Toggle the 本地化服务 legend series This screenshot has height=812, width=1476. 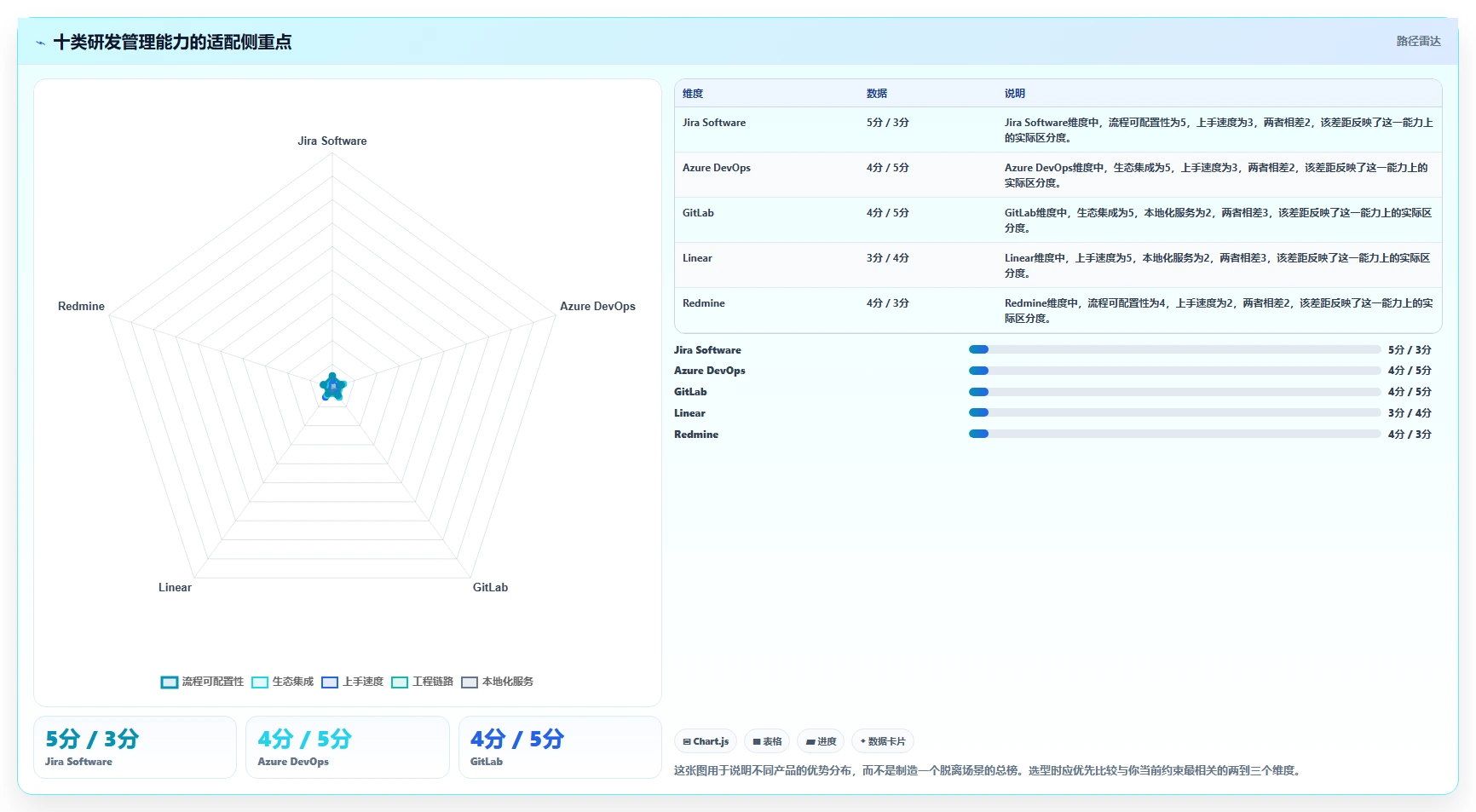tap(497, 682)
